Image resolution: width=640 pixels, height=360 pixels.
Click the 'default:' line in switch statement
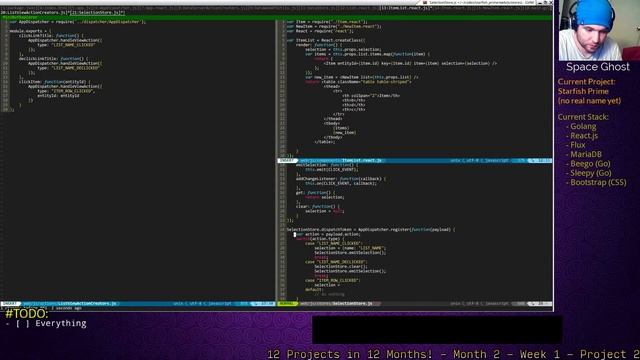[x=313, y=289]
